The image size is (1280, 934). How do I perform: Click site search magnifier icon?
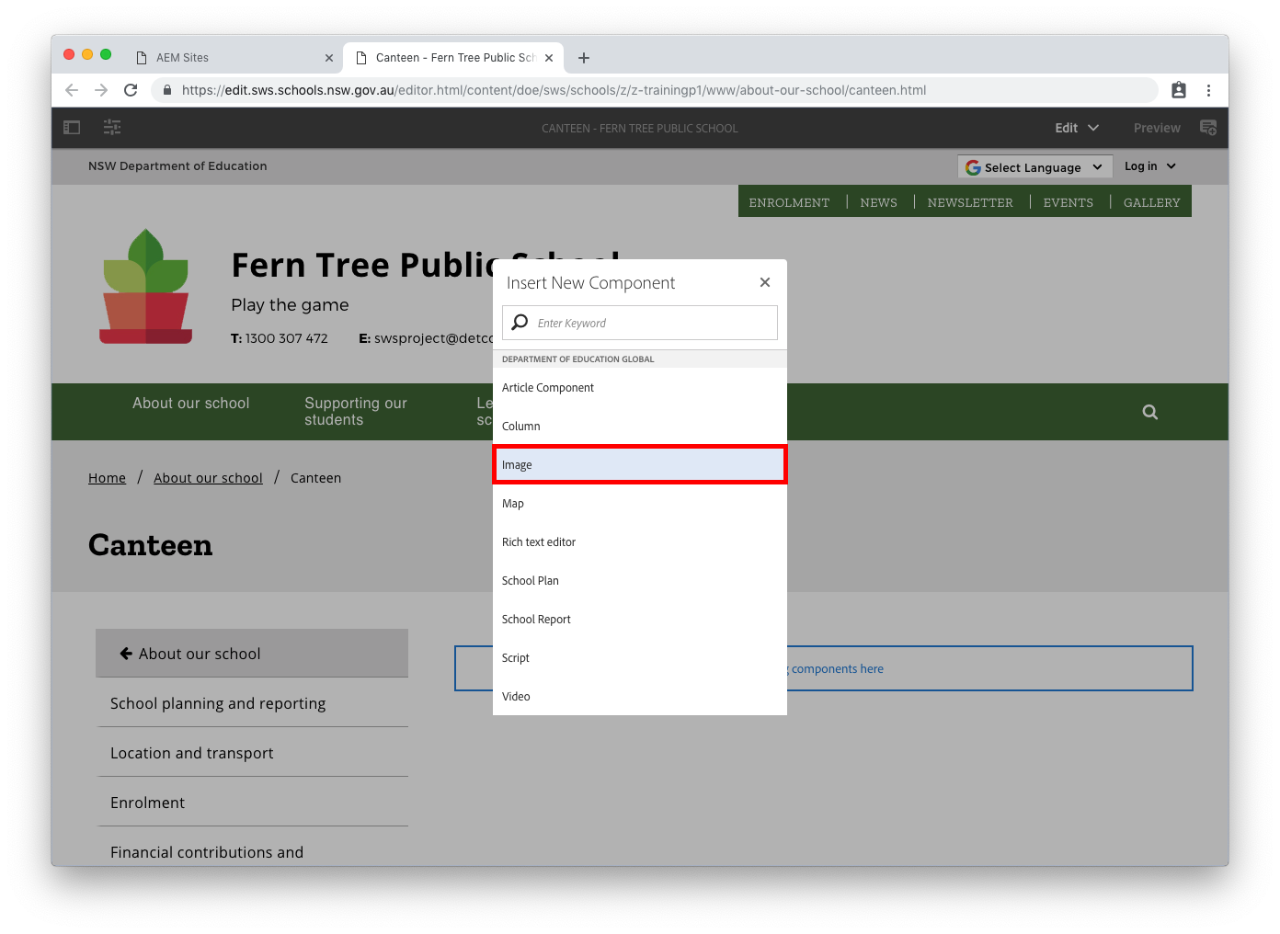click(1150, 412)
